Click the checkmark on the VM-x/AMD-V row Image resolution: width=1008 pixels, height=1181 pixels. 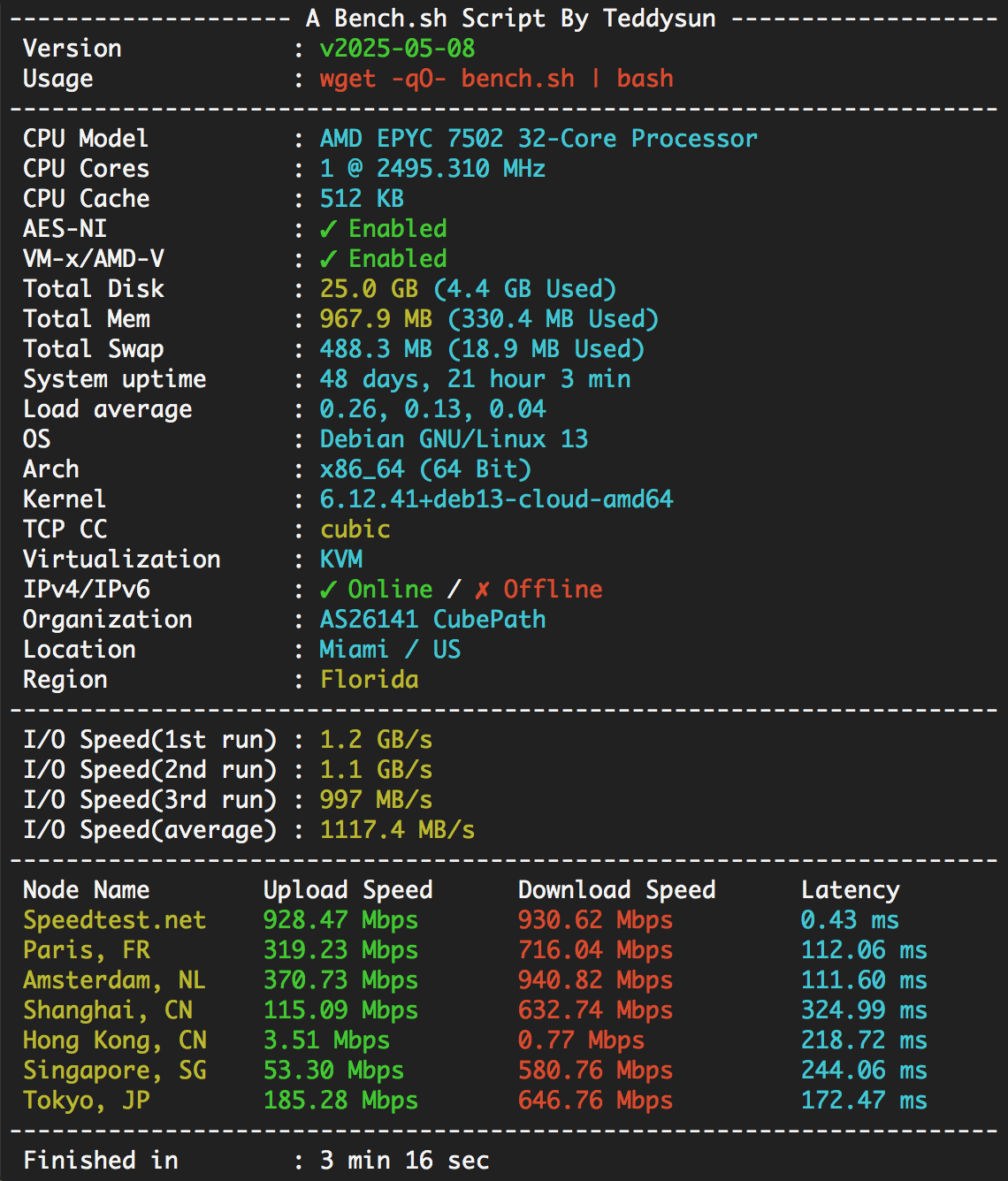(328, 259)
